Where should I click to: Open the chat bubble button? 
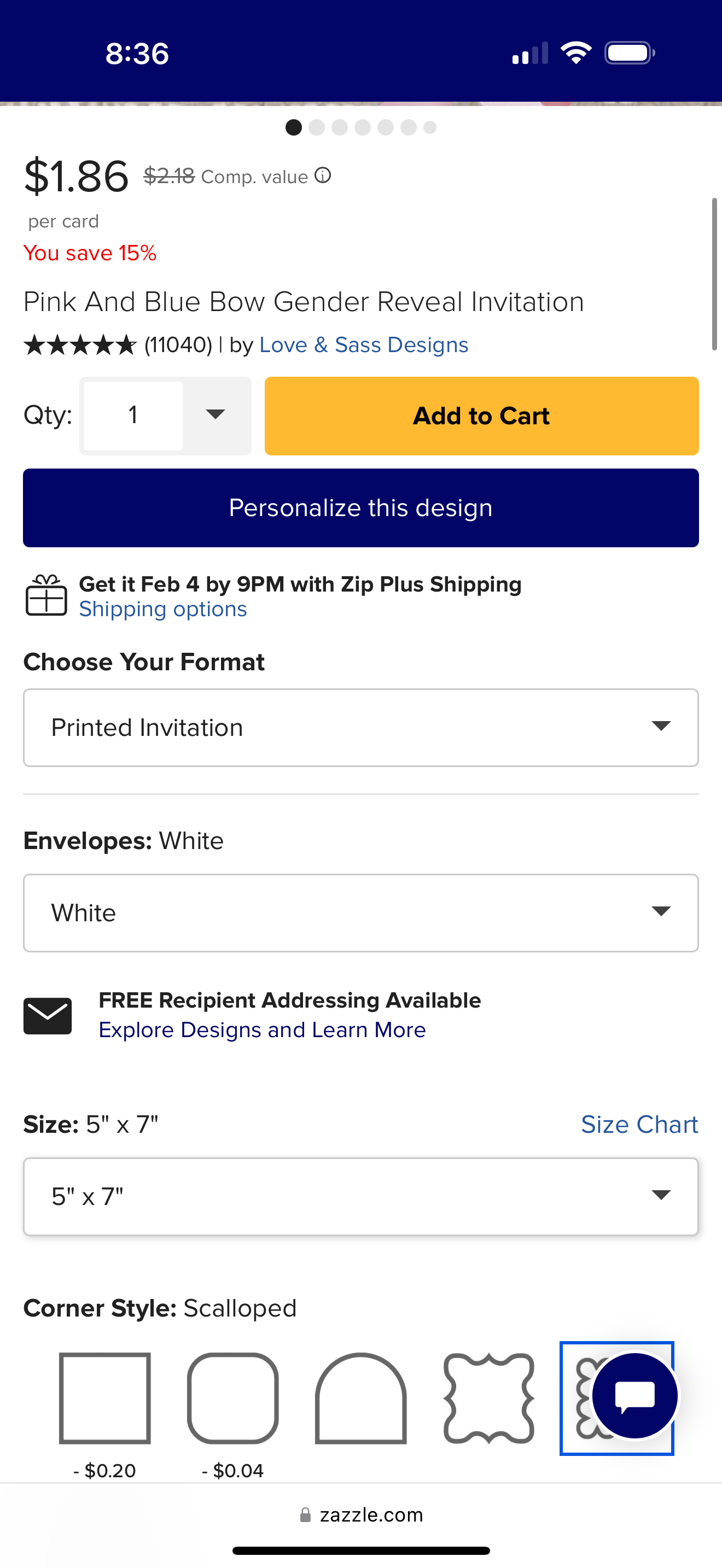point(634,1396)
